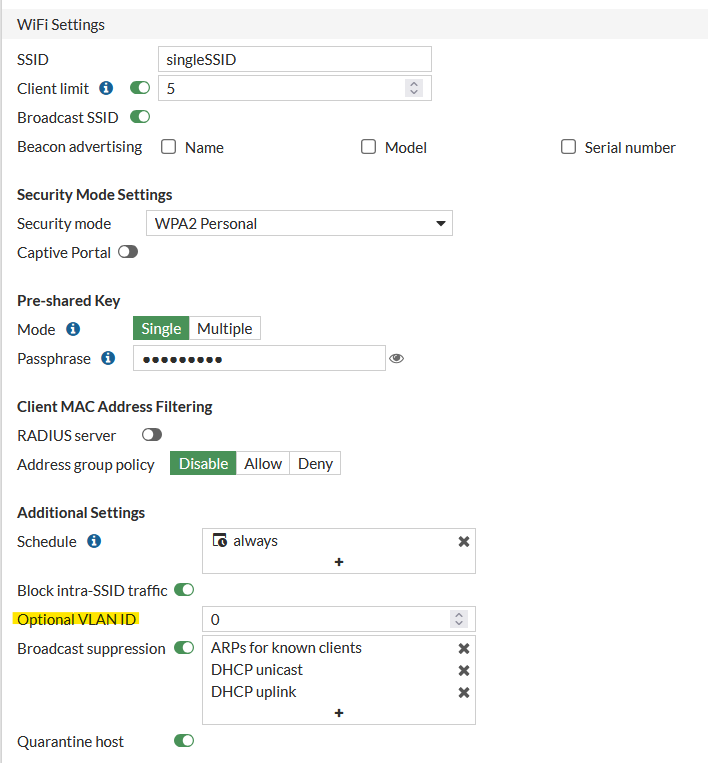Click the info icon beside Mode
This screenshot has width=708, height=763.
coord(73,328)
